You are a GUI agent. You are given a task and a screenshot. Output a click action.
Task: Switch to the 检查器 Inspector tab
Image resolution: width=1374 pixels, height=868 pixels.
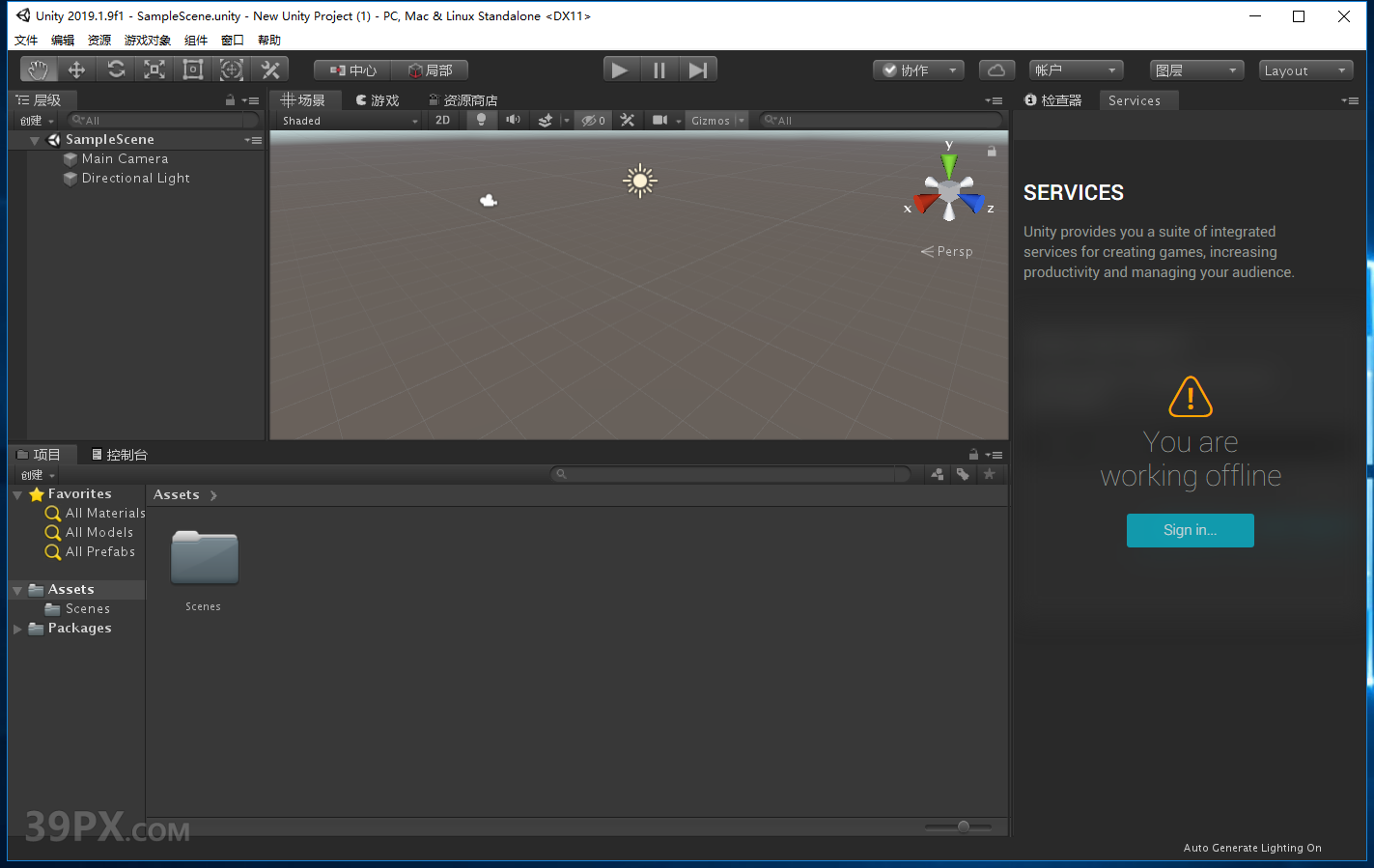pos(1053,100)
